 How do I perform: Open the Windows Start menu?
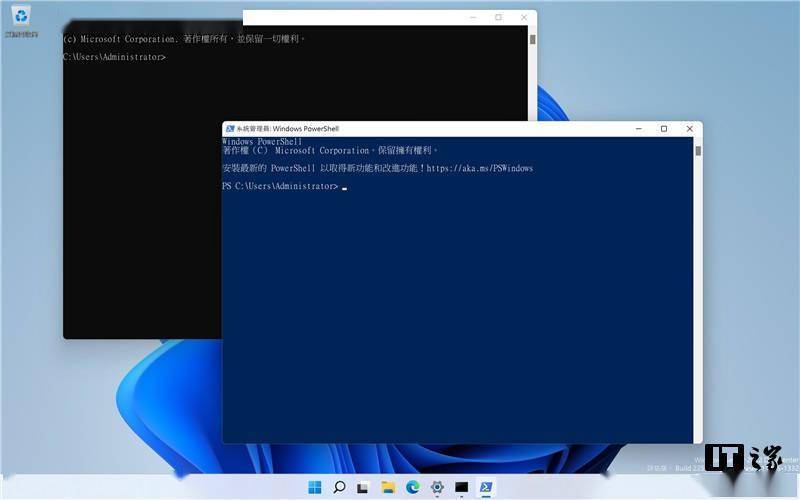[315, 487]
